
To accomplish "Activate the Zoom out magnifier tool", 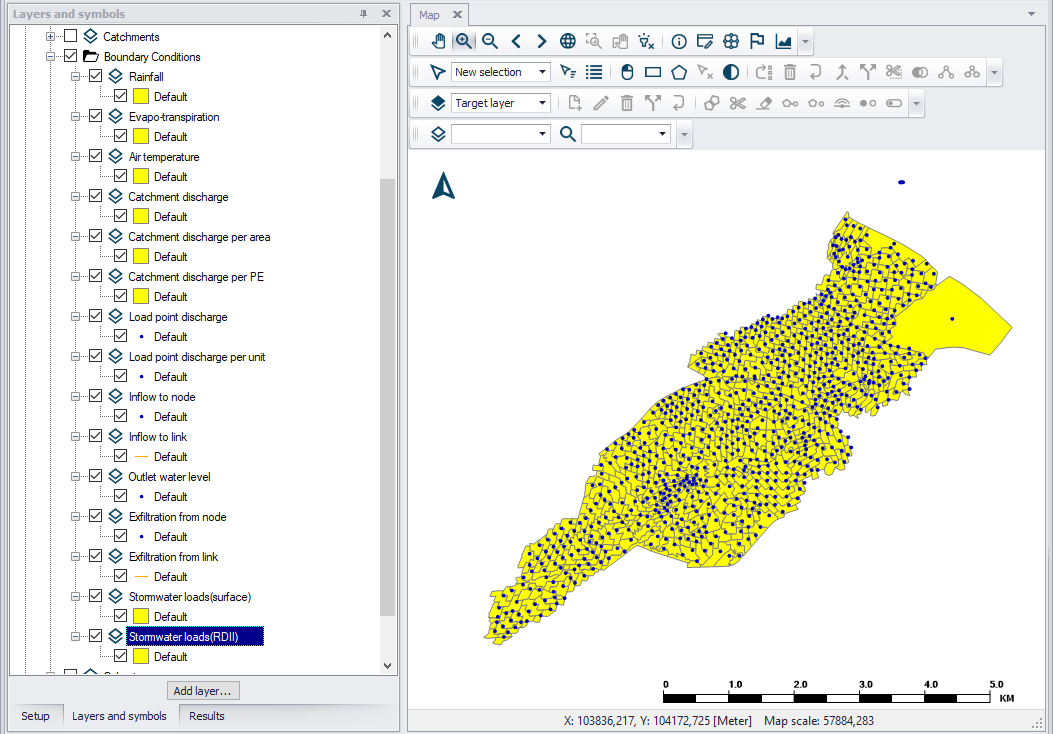I will 490,42.
